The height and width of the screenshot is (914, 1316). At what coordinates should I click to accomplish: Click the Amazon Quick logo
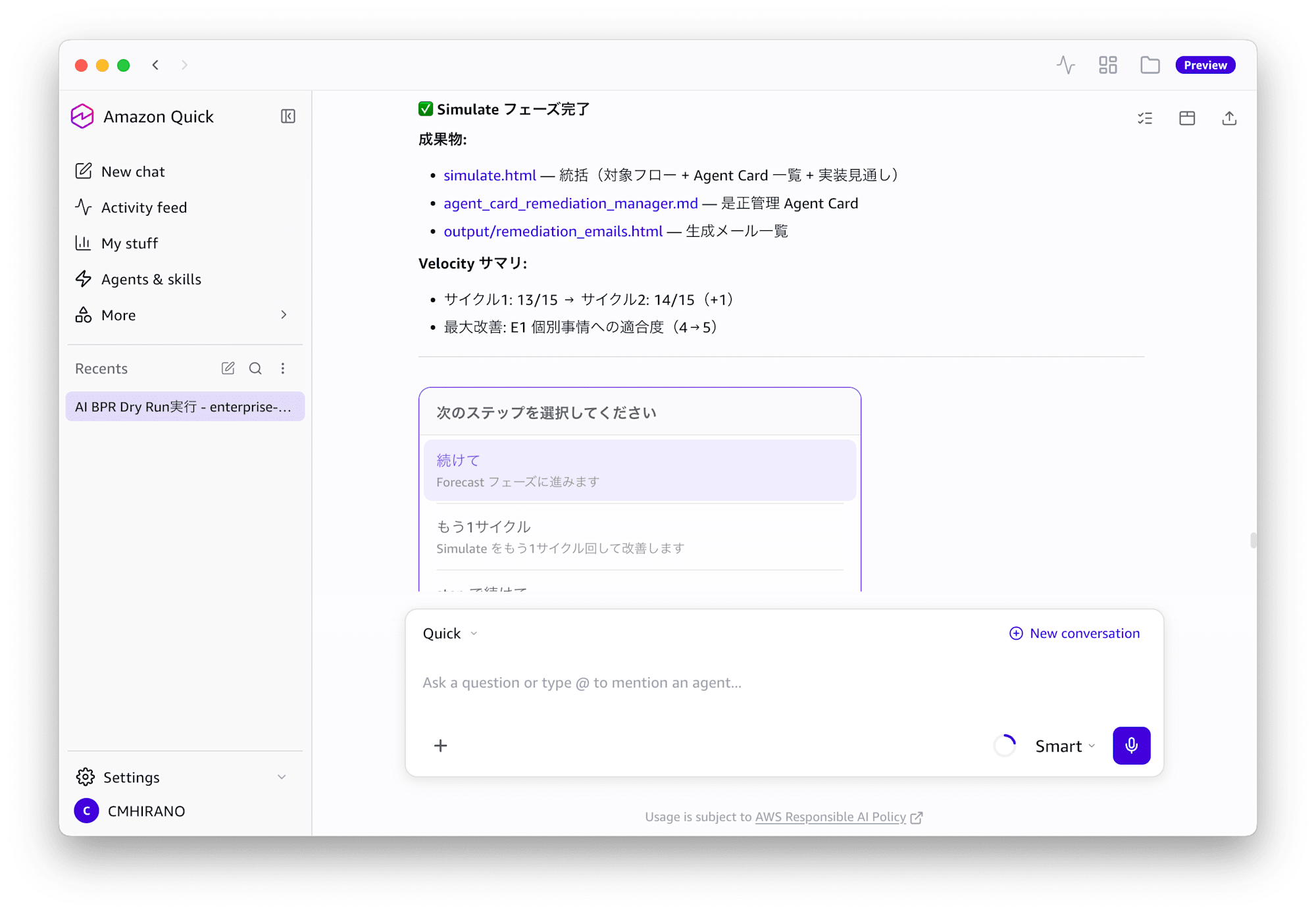click(82, 116)
